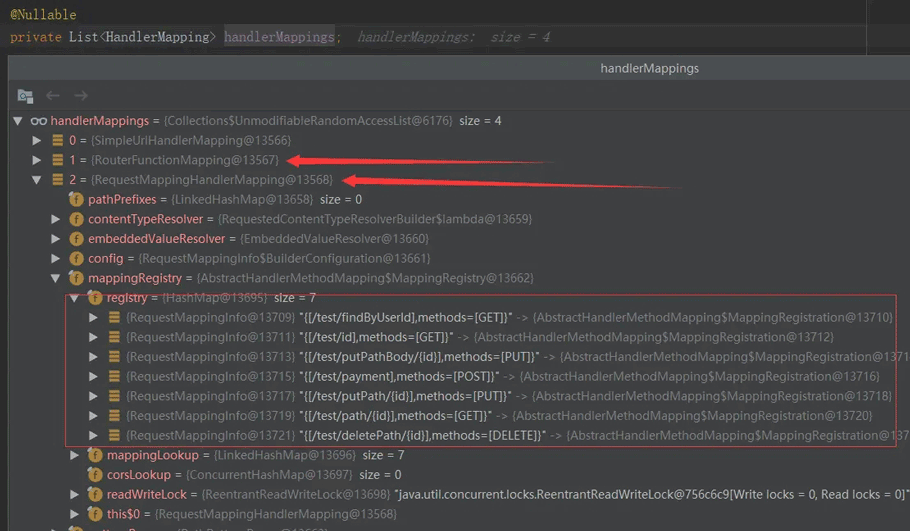Image resolution: width=910 pixels, height=531 pixels.
Task: Expand the this$0 field
Action: [x=74, y=514]
